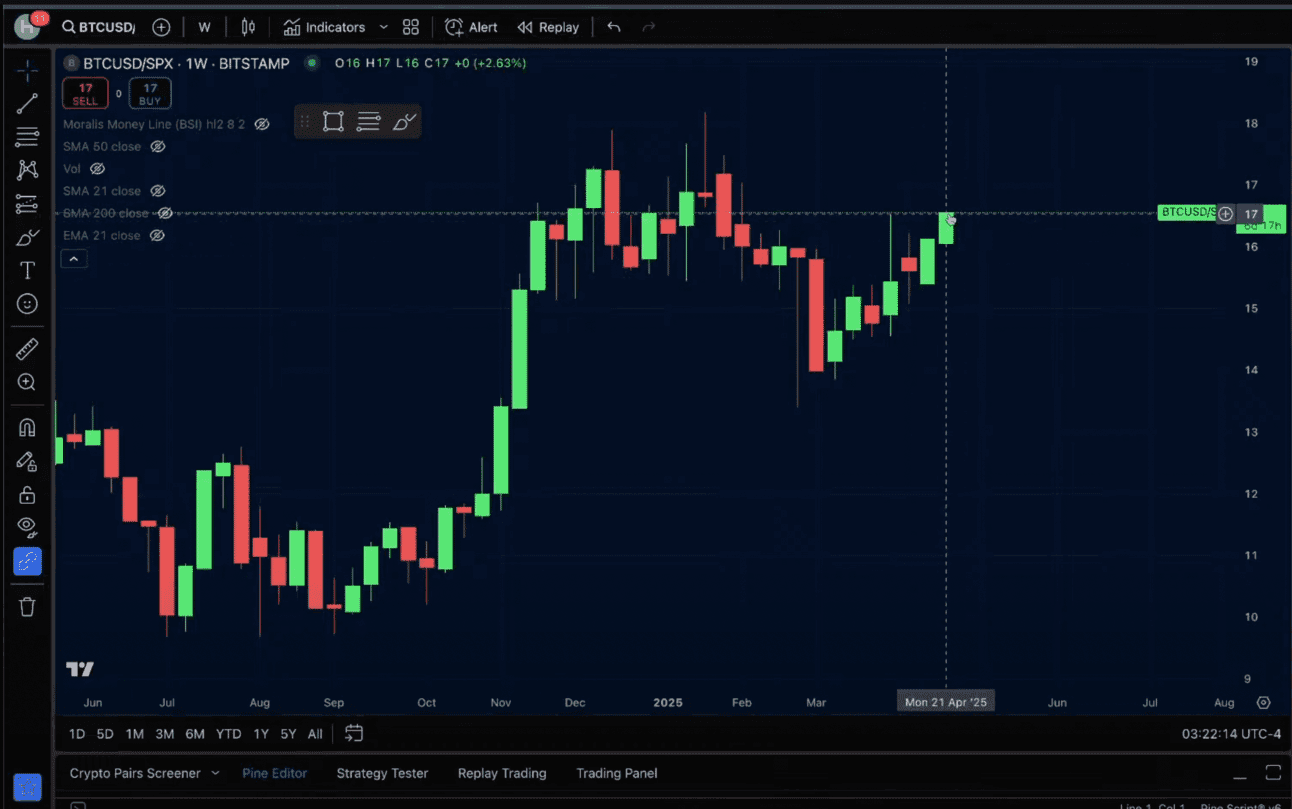Undo the last chart action
Viewport: 1292px width, 809px height.
click(x=614, y=27)
